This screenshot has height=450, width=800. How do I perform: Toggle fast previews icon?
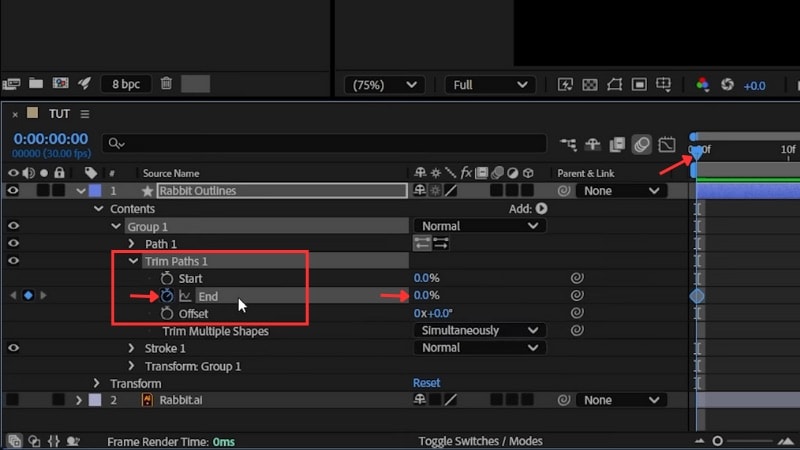coord(565,85)
